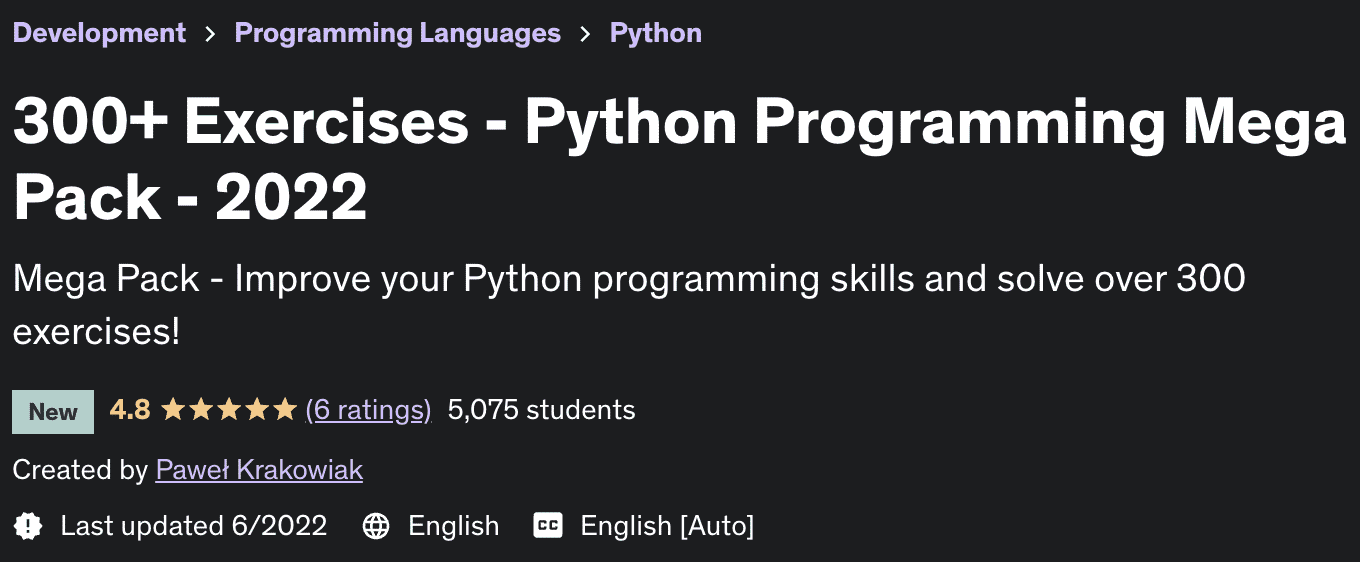
Task: Click the 5,075 students text
Action: coord(541,410)
